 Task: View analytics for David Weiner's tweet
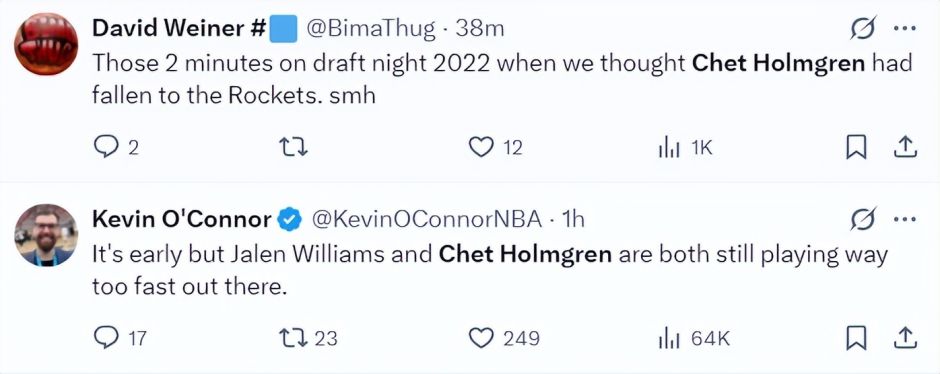pyautogui.click(x=685, y=148)
